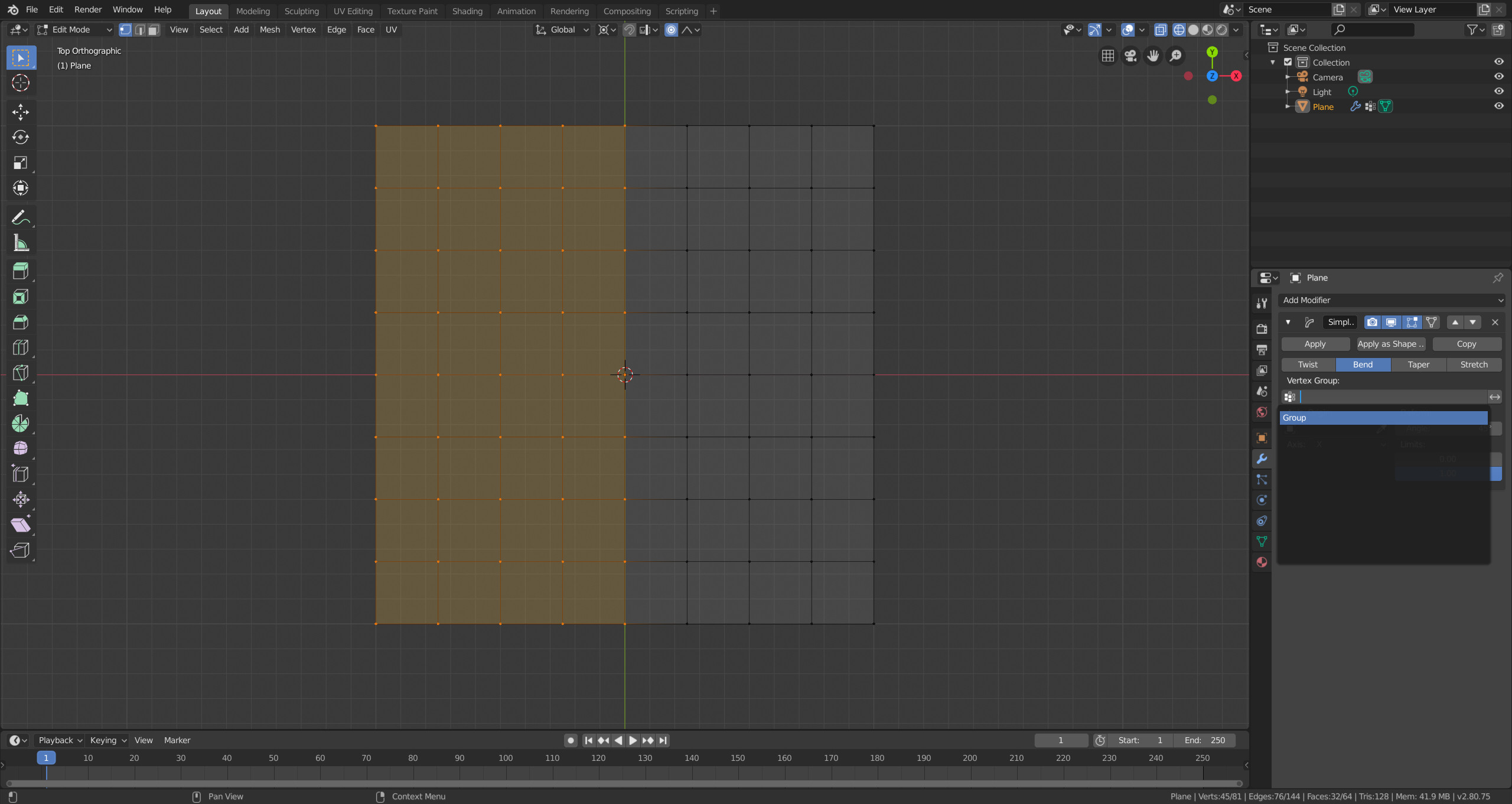Viewport: 1512px width, 804px height.
Task: Select the Smooth tool
Action: [21, 449]
